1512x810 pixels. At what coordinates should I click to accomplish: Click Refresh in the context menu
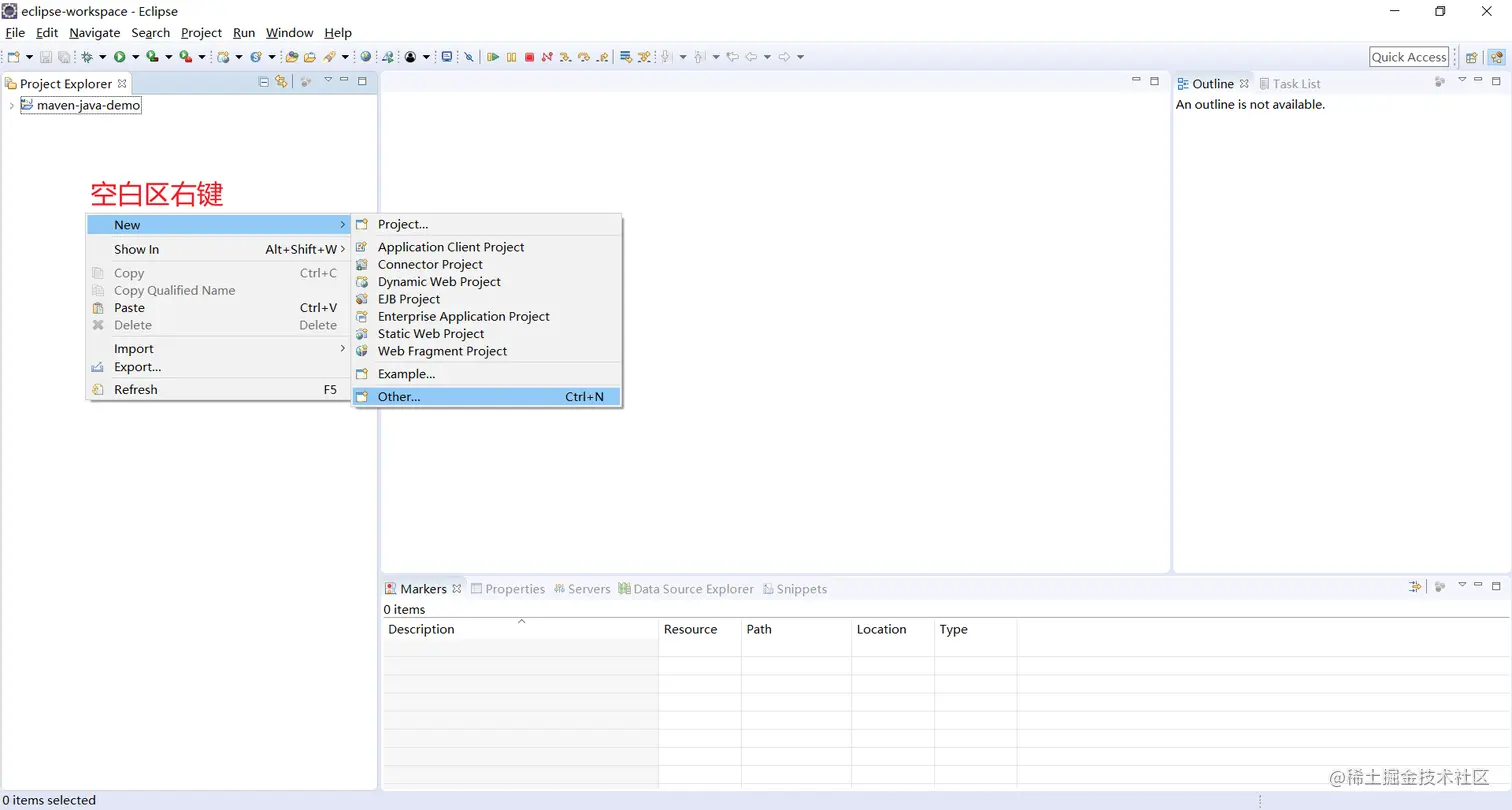pos(218,390)
